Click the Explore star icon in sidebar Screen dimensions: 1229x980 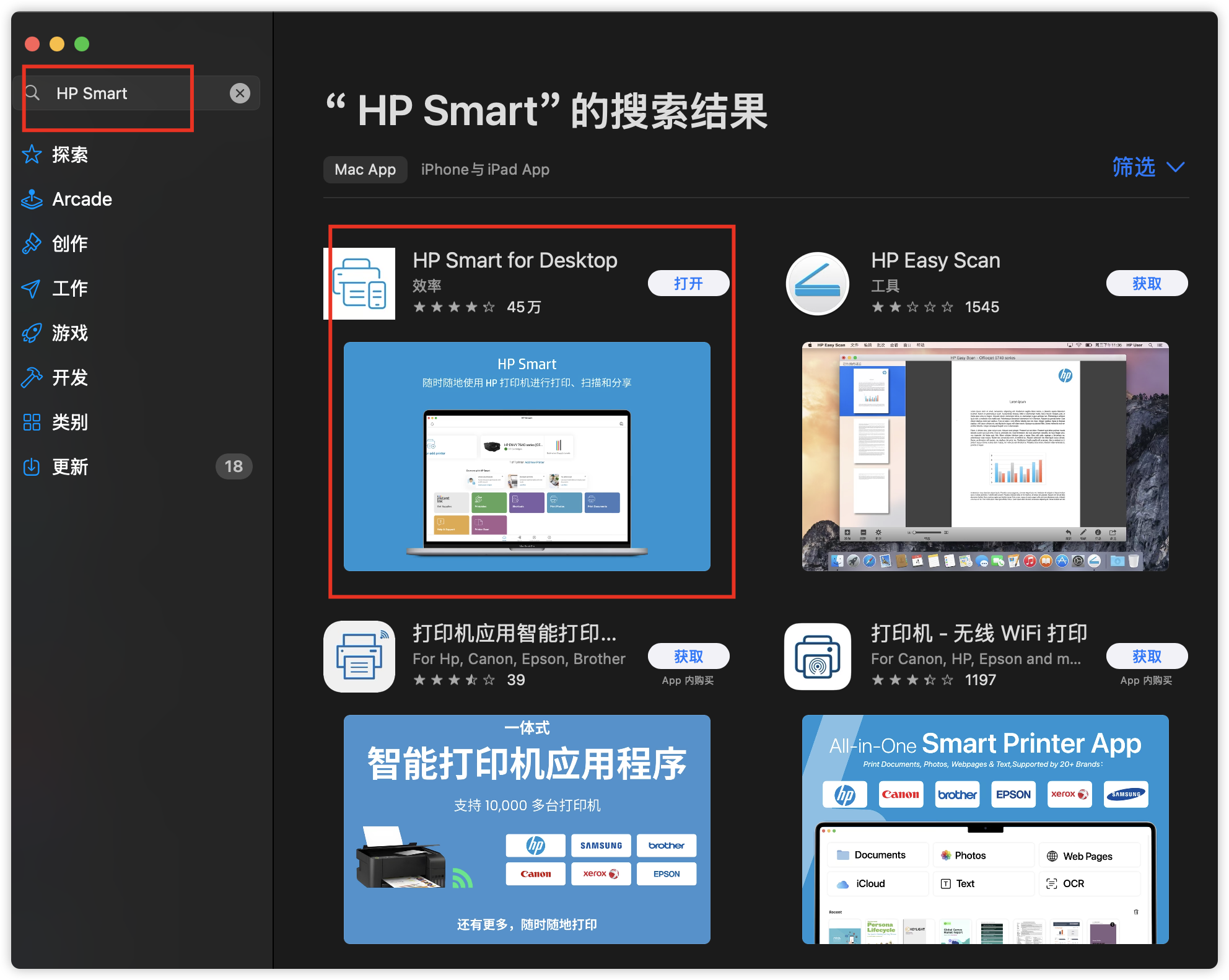point(32,154)
